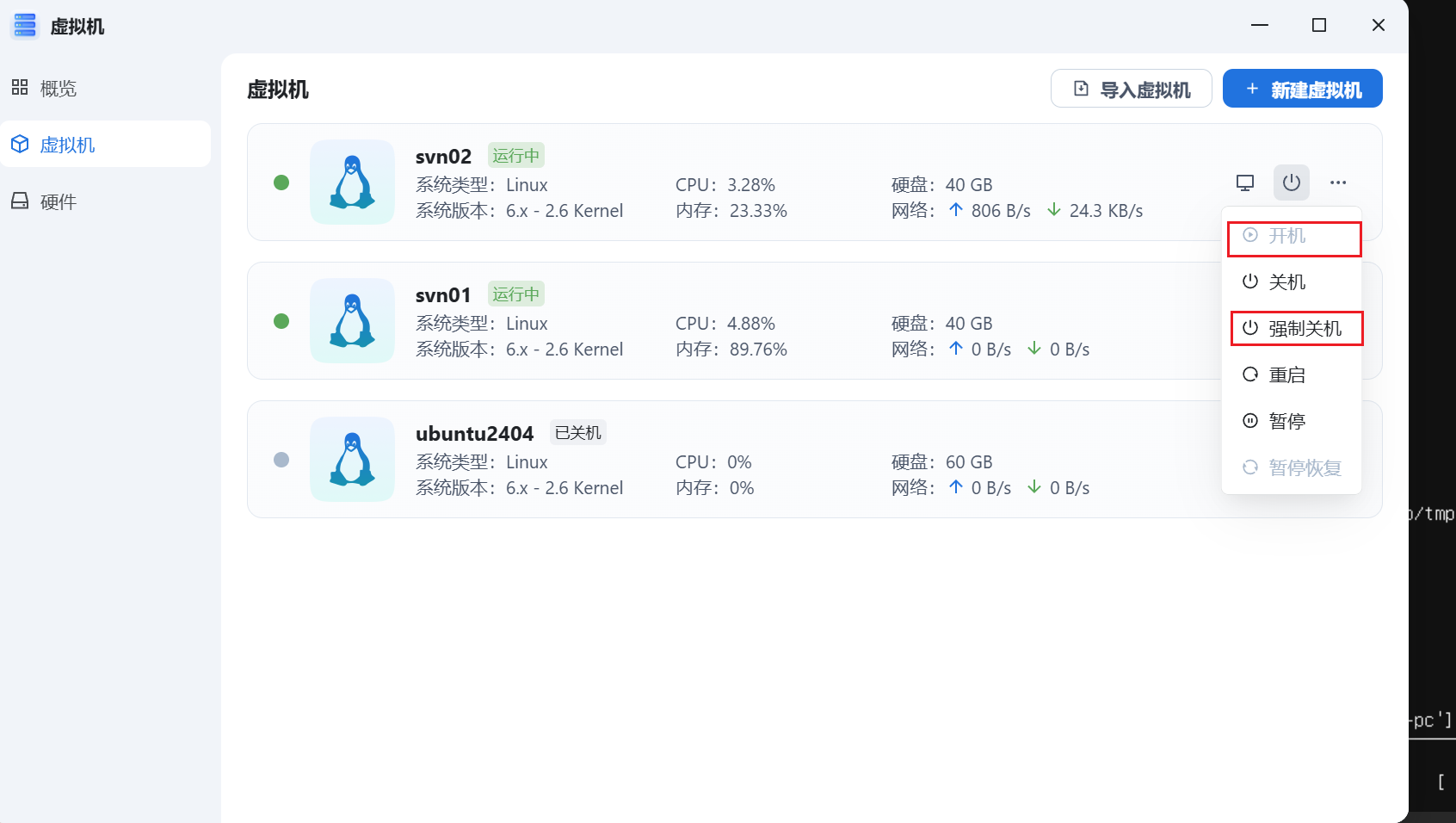Image resolution: width=1456 pixels, height=823 pixels.
Task: Open the 概览 overview page
Action: coord(105,88)
